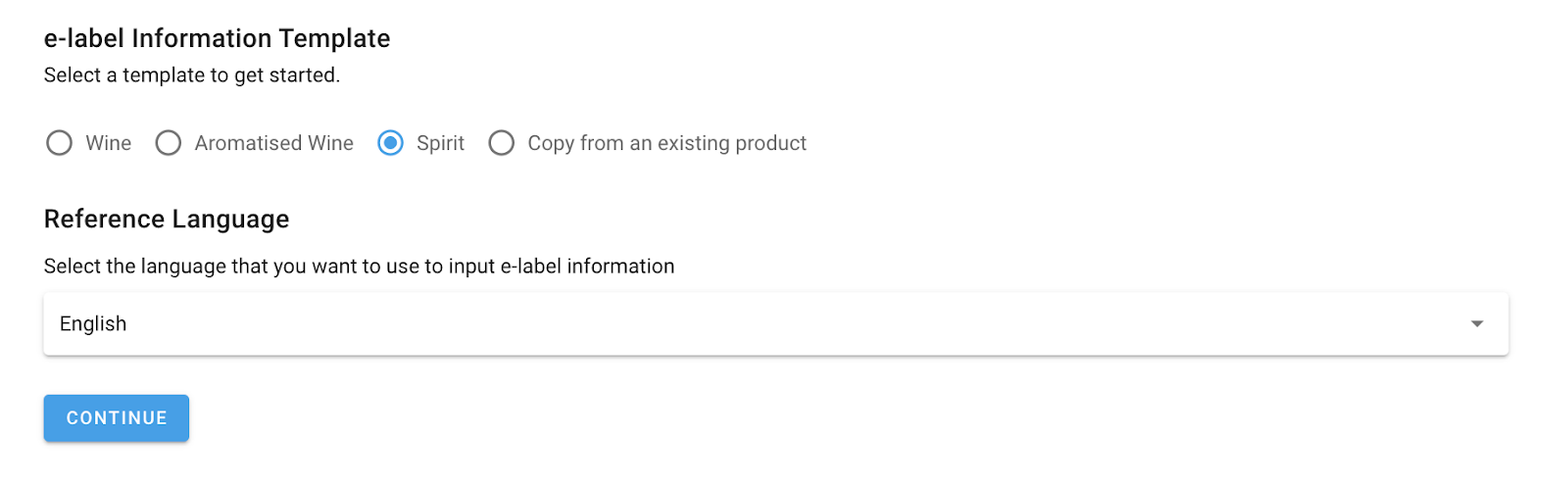
Task: Click the blue dot inside the Spirit radio
Action: pyautogui.click(x=390, y=143)
